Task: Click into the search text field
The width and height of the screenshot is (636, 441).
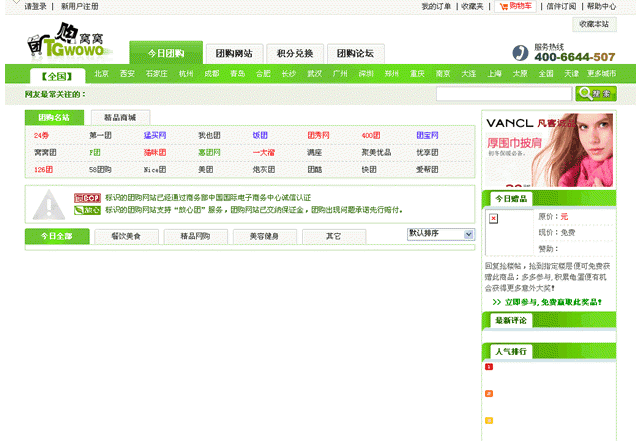Action: pyautogui.click(x=503, y=94)
